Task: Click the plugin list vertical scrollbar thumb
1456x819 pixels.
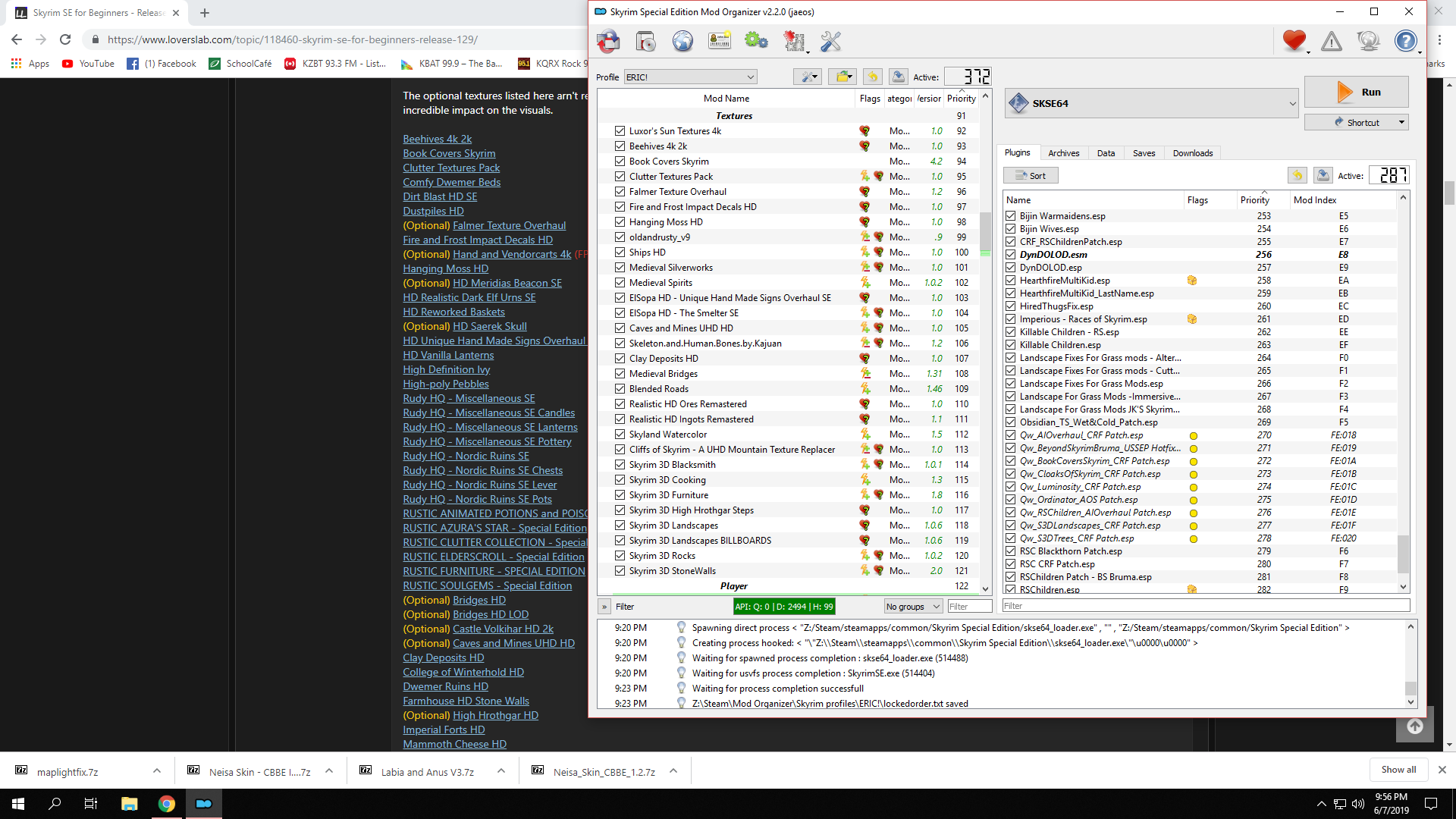Action: [1403, 554]
